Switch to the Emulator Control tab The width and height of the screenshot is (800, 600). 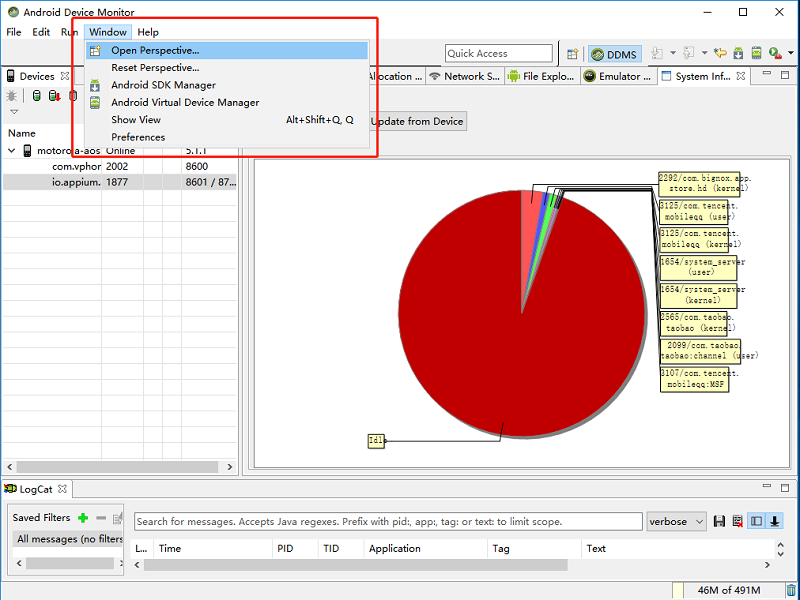pyautogui.click(x=618, y=77)
